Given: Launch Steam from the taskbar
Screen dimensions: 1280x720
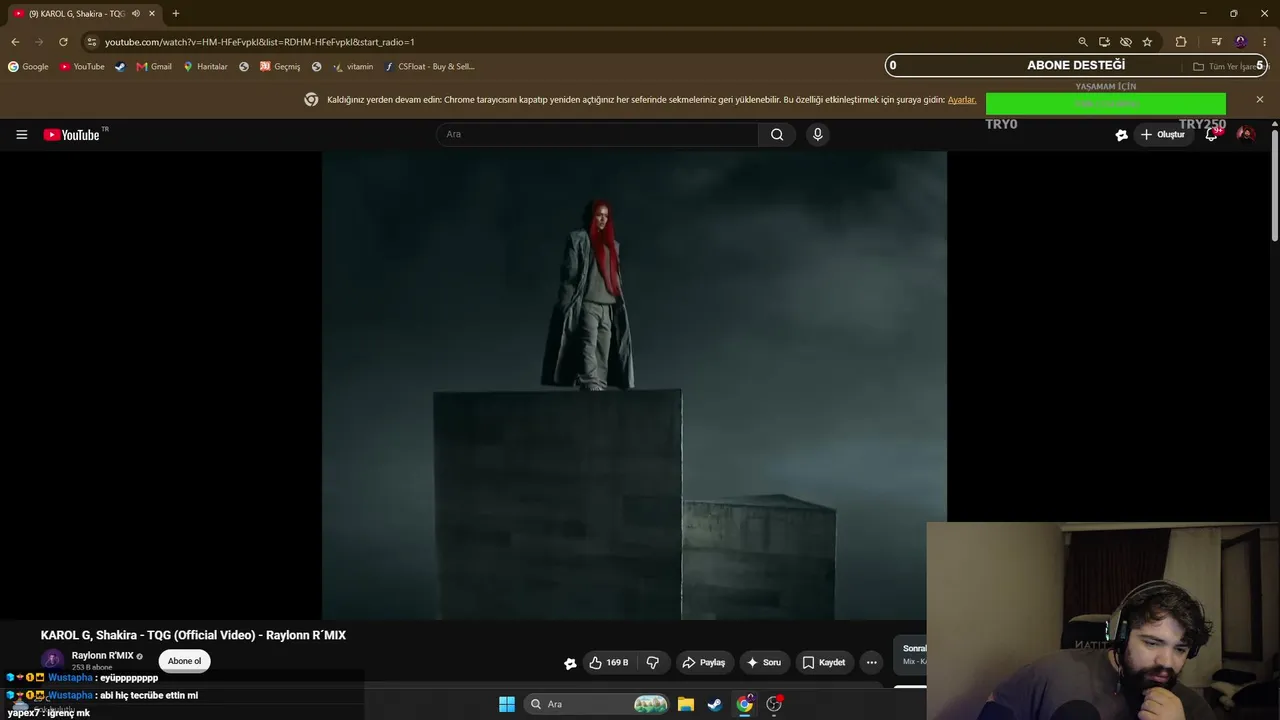Looking at the screenshot, I should [715, 704].
